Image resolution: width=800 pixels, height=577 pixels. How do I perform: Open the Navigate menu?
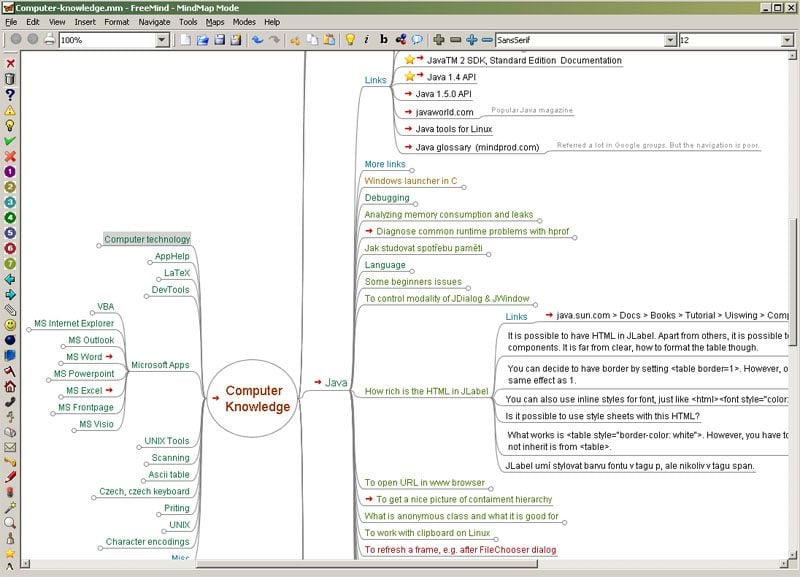tap(154, 21)
